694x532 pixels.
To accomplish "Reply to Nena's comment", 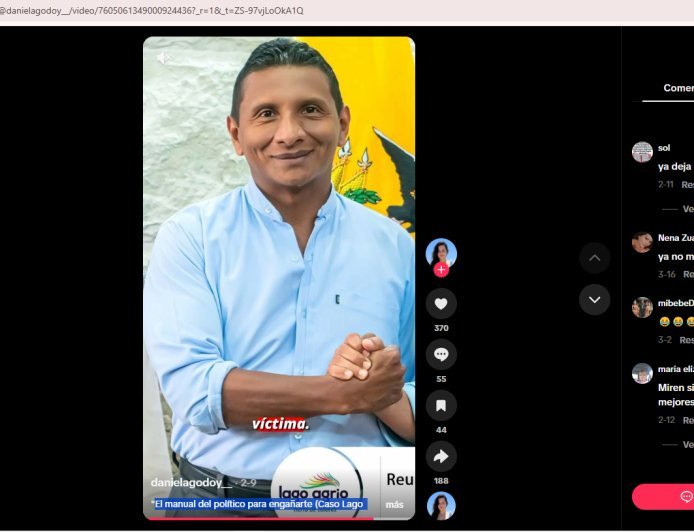I will (688, 274).
